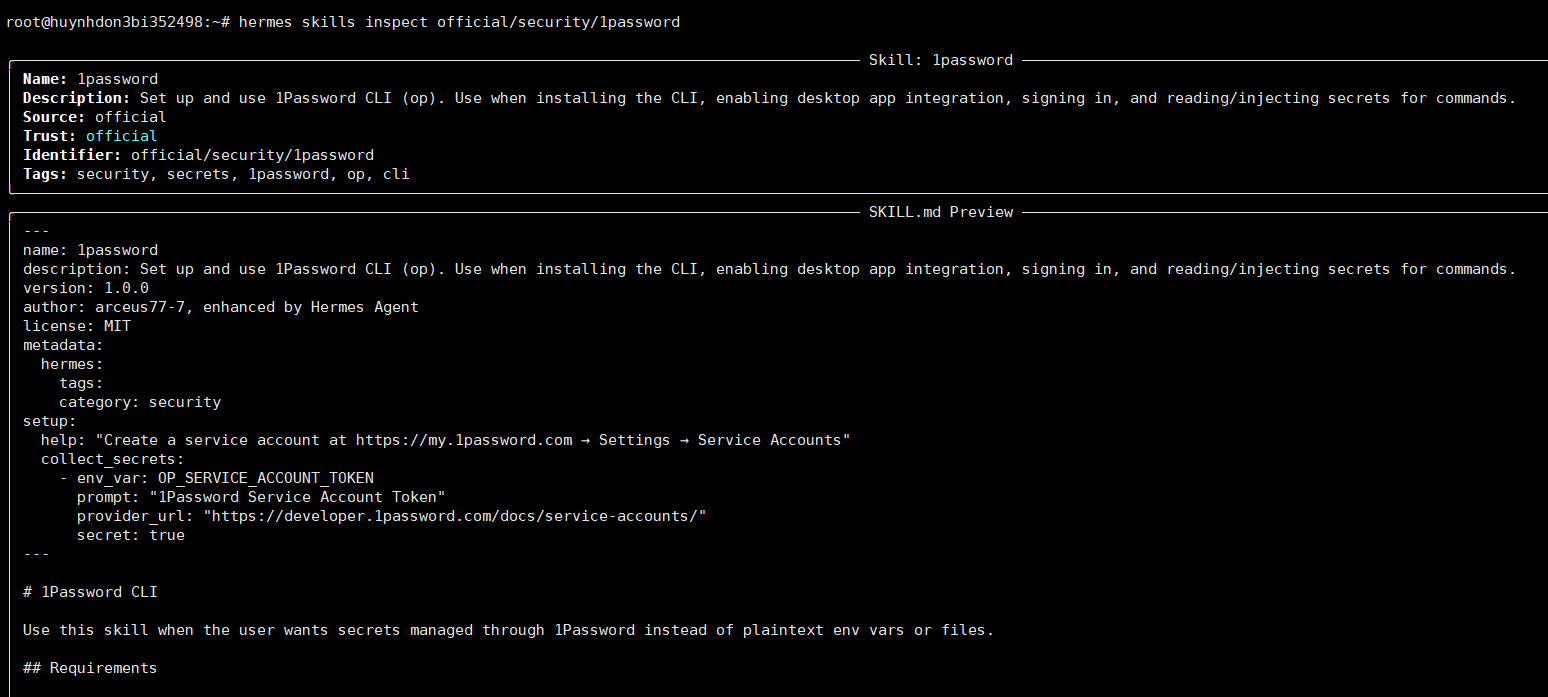Click OP_SERVICE_ACCOUNT_TOKEN env var text
The height and width of the screenshot is (697, 1548).
(x=265, y=478)
